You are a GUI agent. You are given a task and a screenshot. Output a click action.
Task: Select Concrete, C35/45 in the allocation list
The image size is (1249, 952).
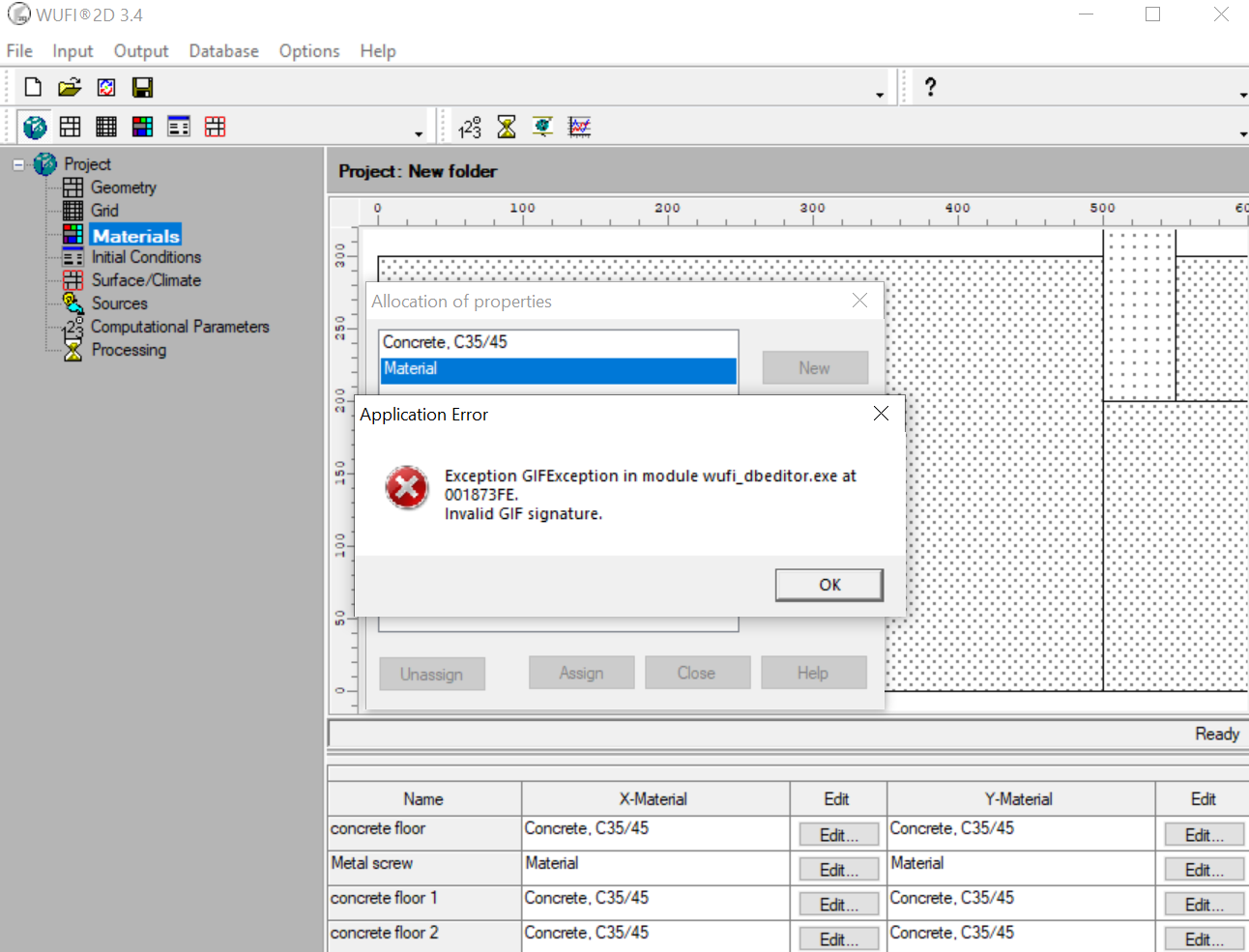pos(445,342)
